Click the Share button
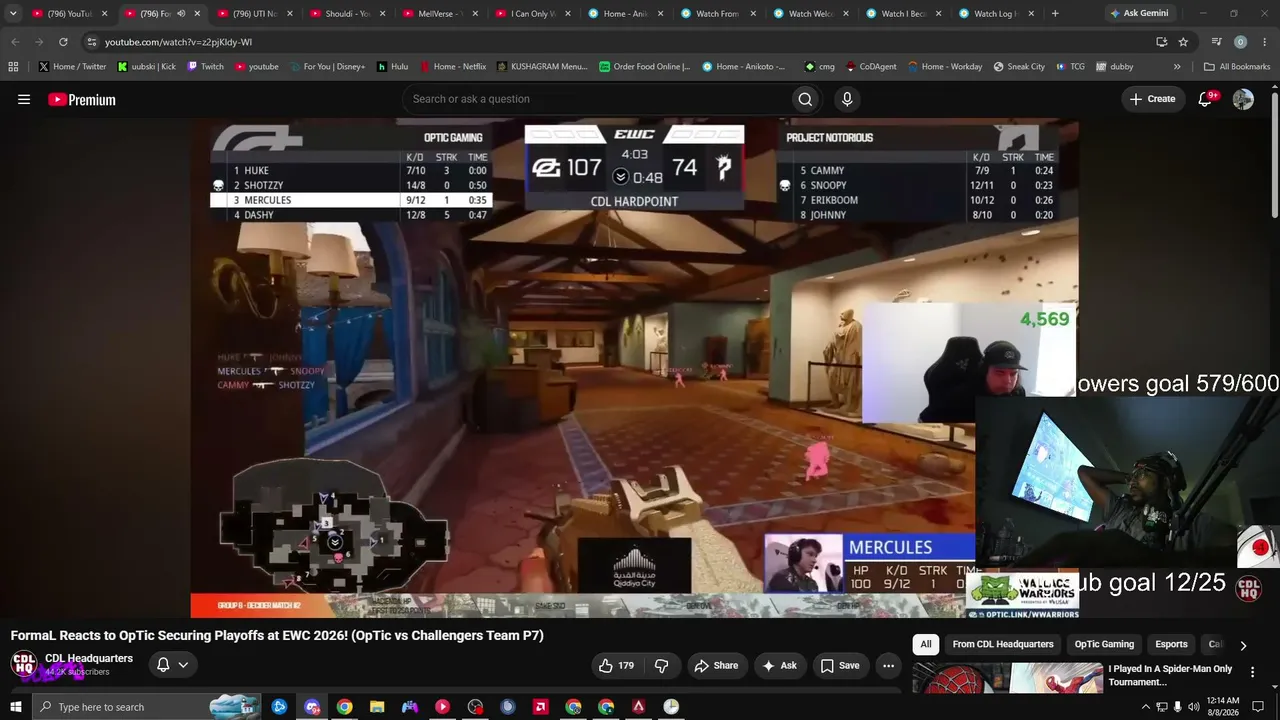 click(x=716, y=665)
